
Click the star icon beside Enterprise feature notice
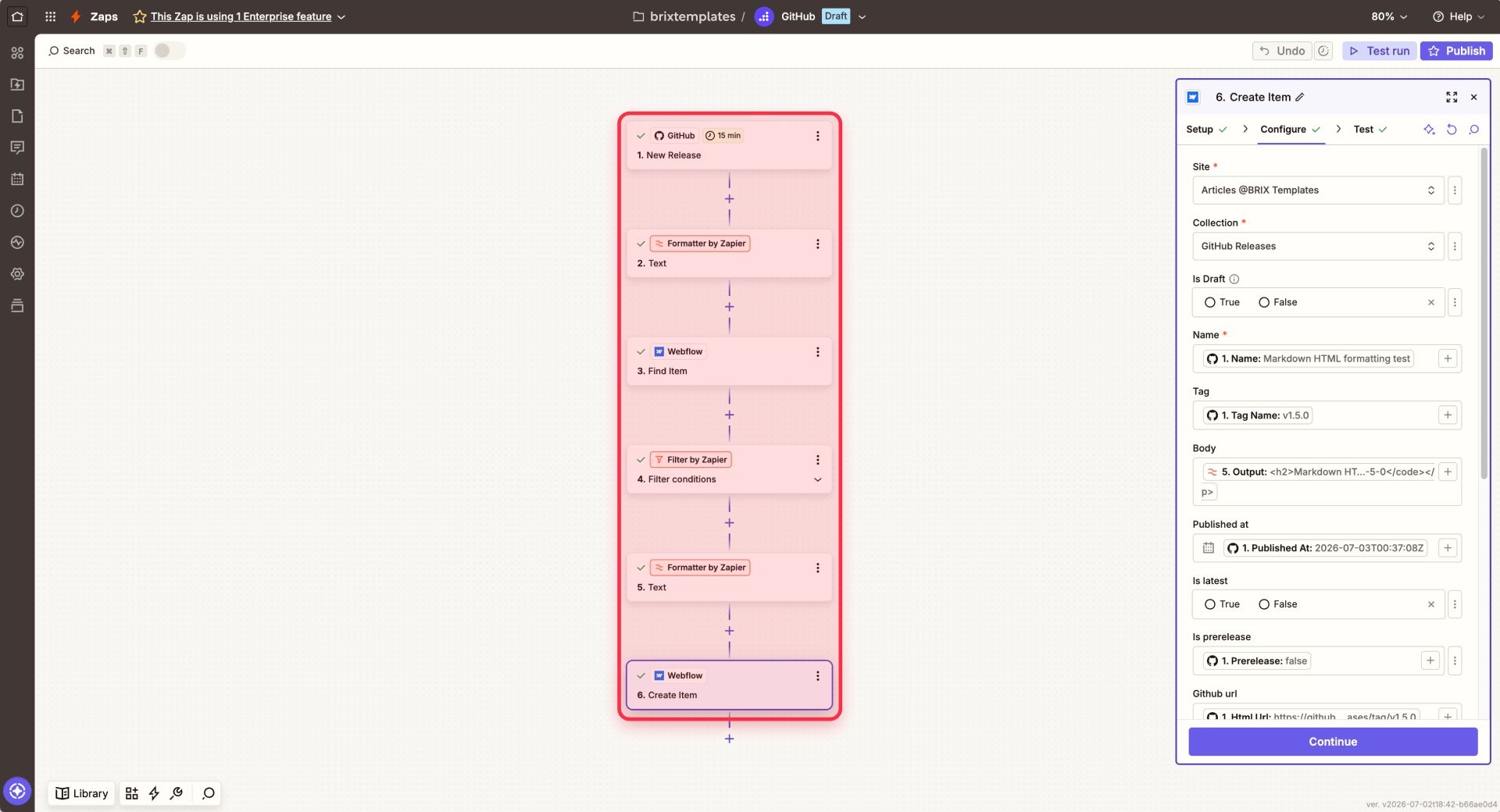coord(140,16)
